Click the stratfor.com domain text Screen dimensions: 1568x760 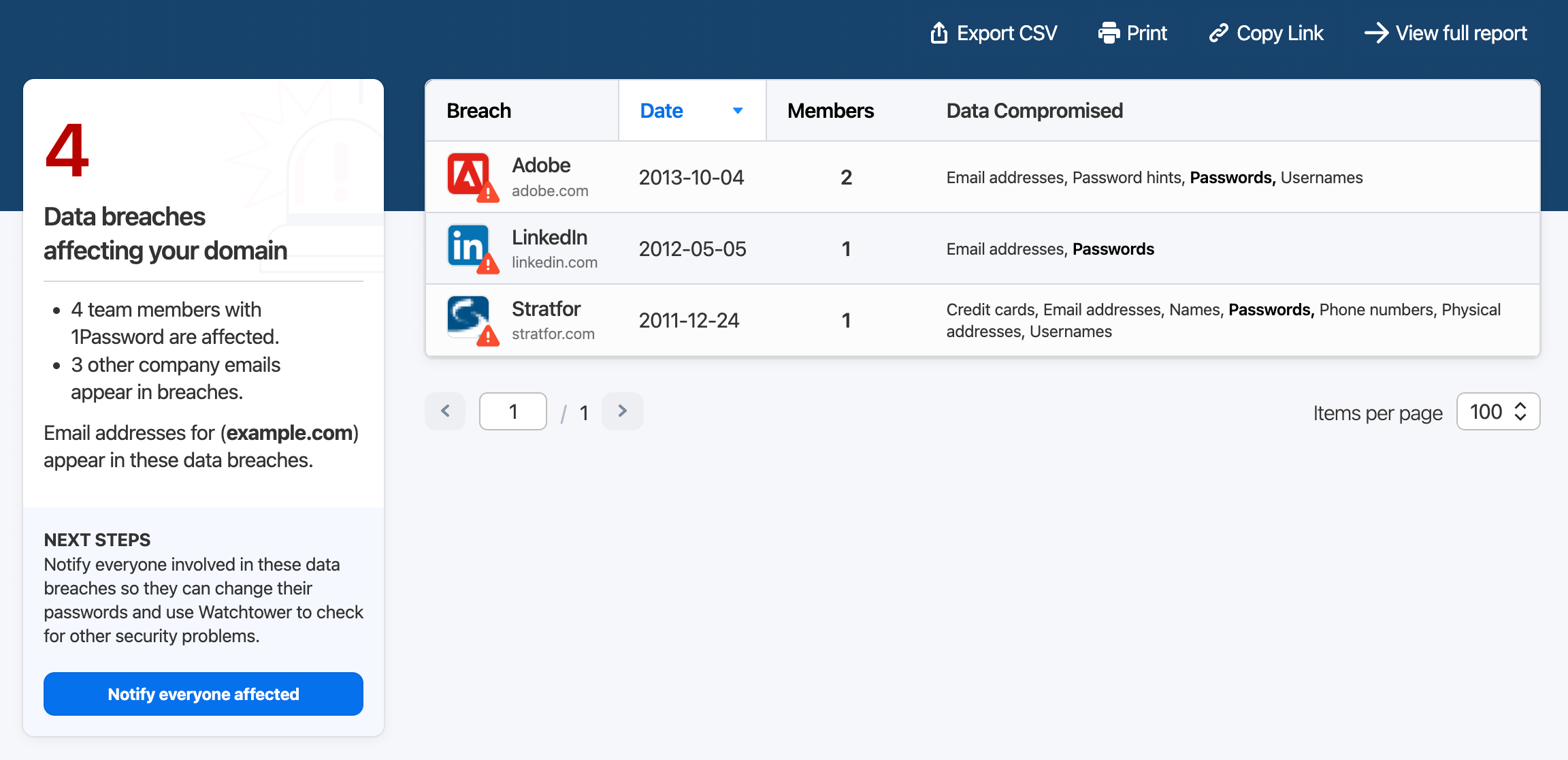pos(553,334)
